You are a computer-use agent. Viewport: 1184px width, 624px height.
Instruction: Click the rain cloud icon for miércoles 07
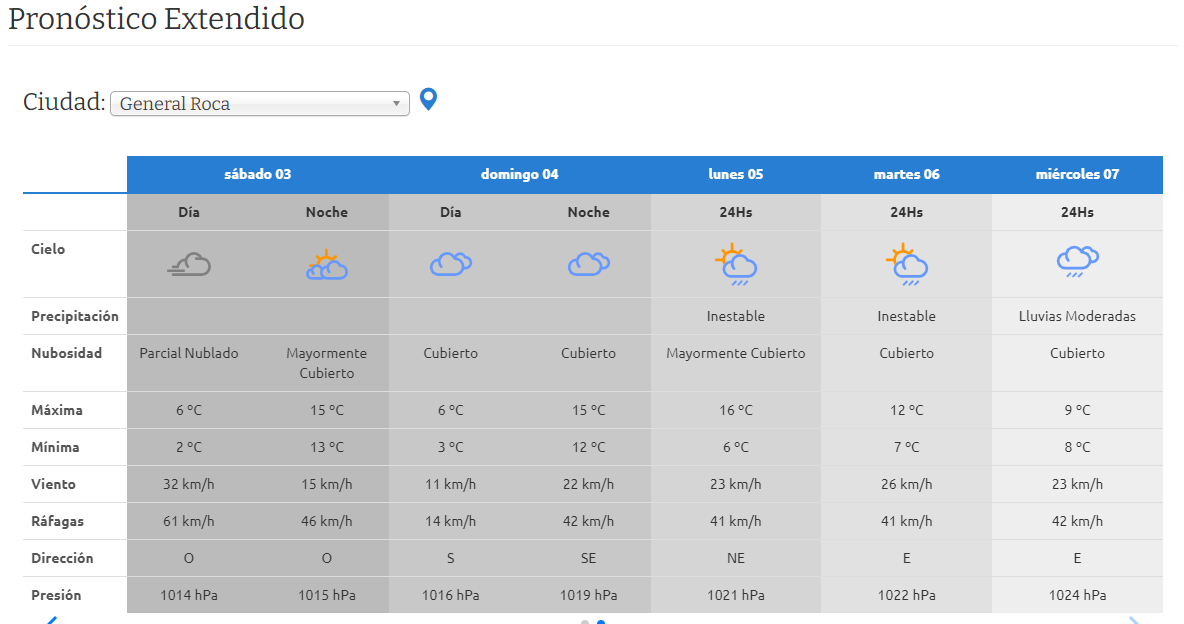pos(1077,262)
